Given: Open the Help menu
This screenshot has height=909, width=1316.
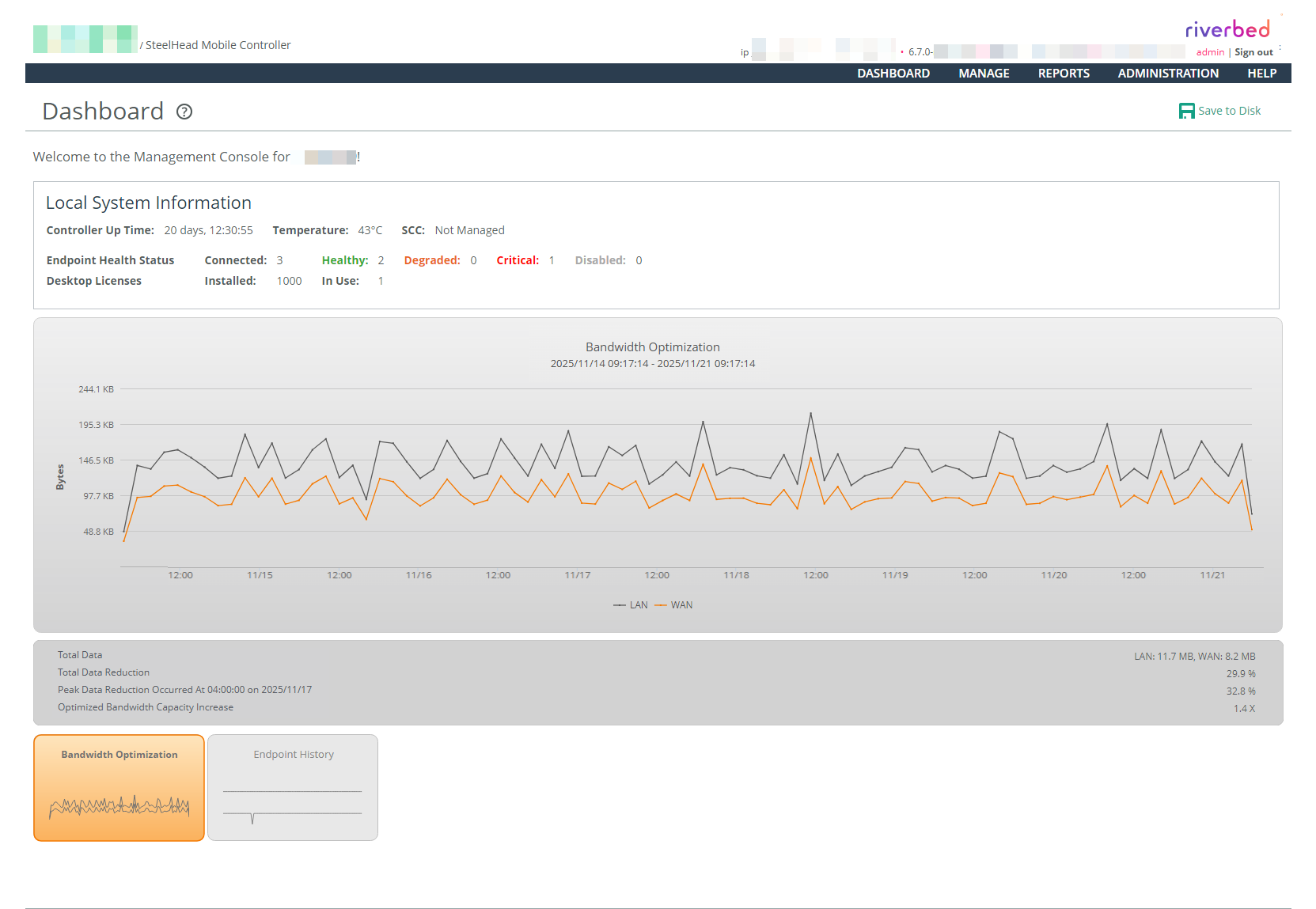Looking at the screenshot, I should pos(1261,74).
